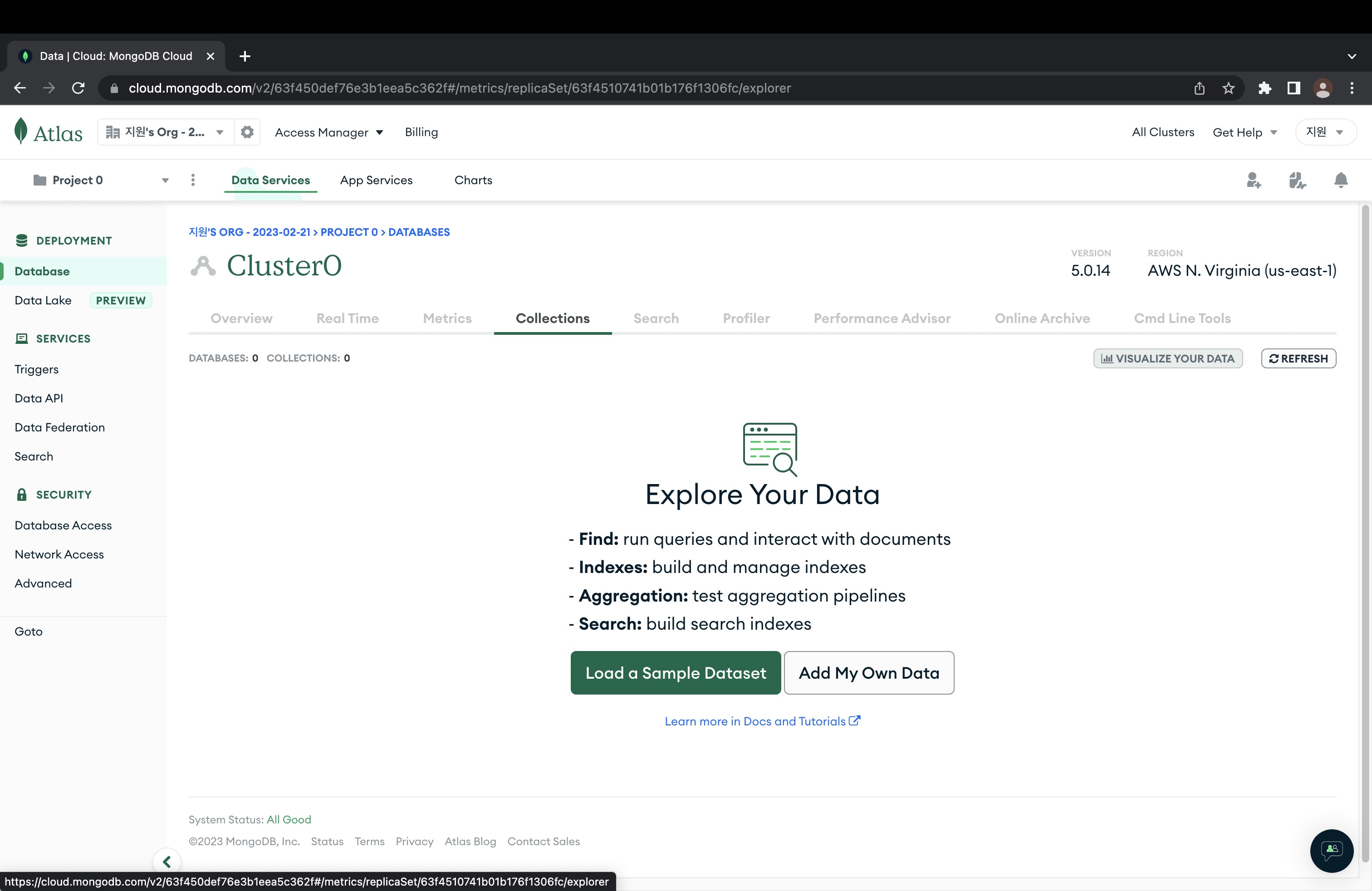
Task: Click the site lock icon in address bar
Action: tap(114, 88)
